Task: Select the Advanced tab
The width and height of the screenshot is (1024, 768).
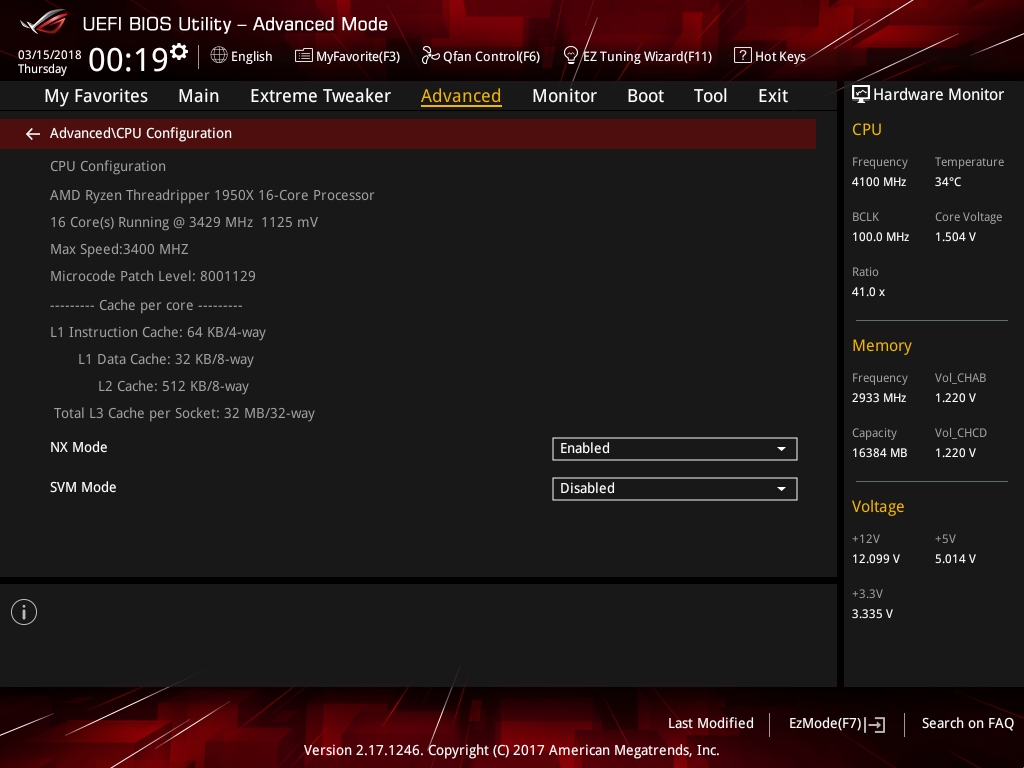Action: pyautogui.click(x=461, y=96)
